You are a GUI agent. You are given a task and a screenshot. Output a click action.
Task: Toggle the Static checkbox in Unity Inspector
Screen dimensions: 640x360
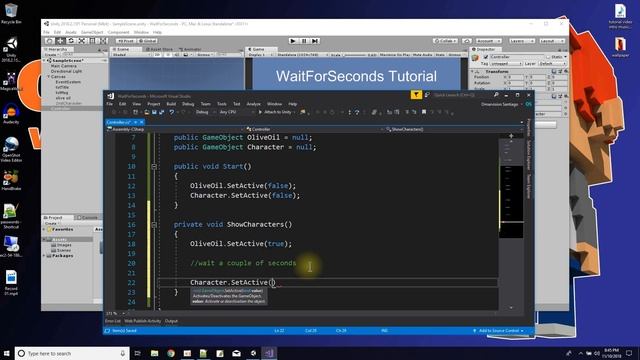(x=548, y=57)
